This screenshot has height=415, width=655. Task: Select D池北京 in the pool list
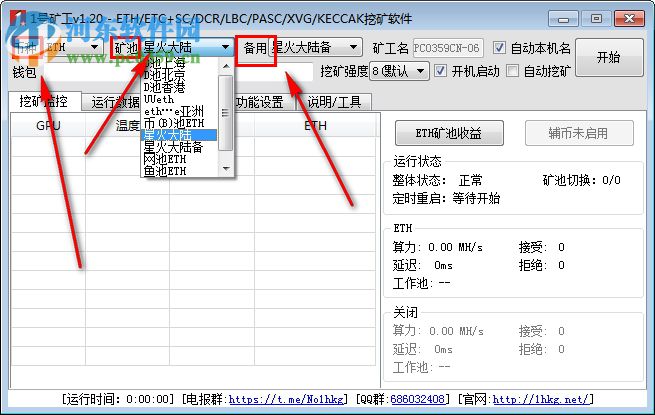[x=180, y=75]
